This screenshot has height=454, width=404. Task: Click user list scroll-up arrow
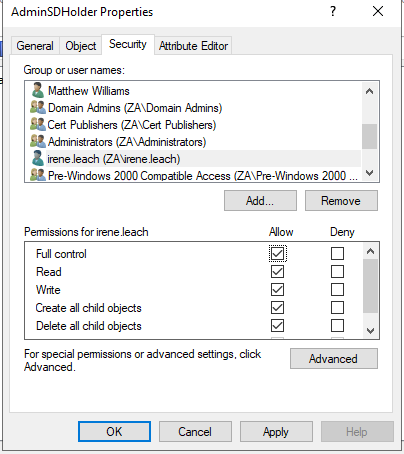click(x=369, y=91)
